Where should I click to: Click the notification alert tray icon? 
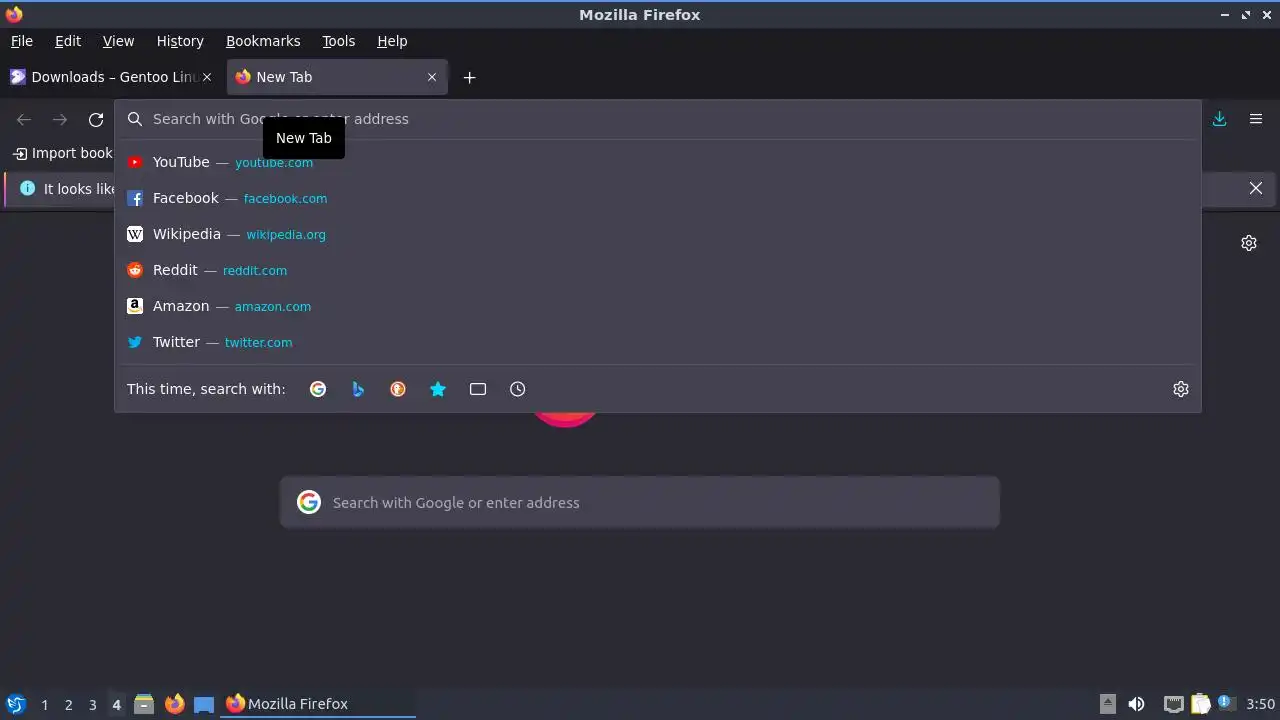tap(1226, 704)
